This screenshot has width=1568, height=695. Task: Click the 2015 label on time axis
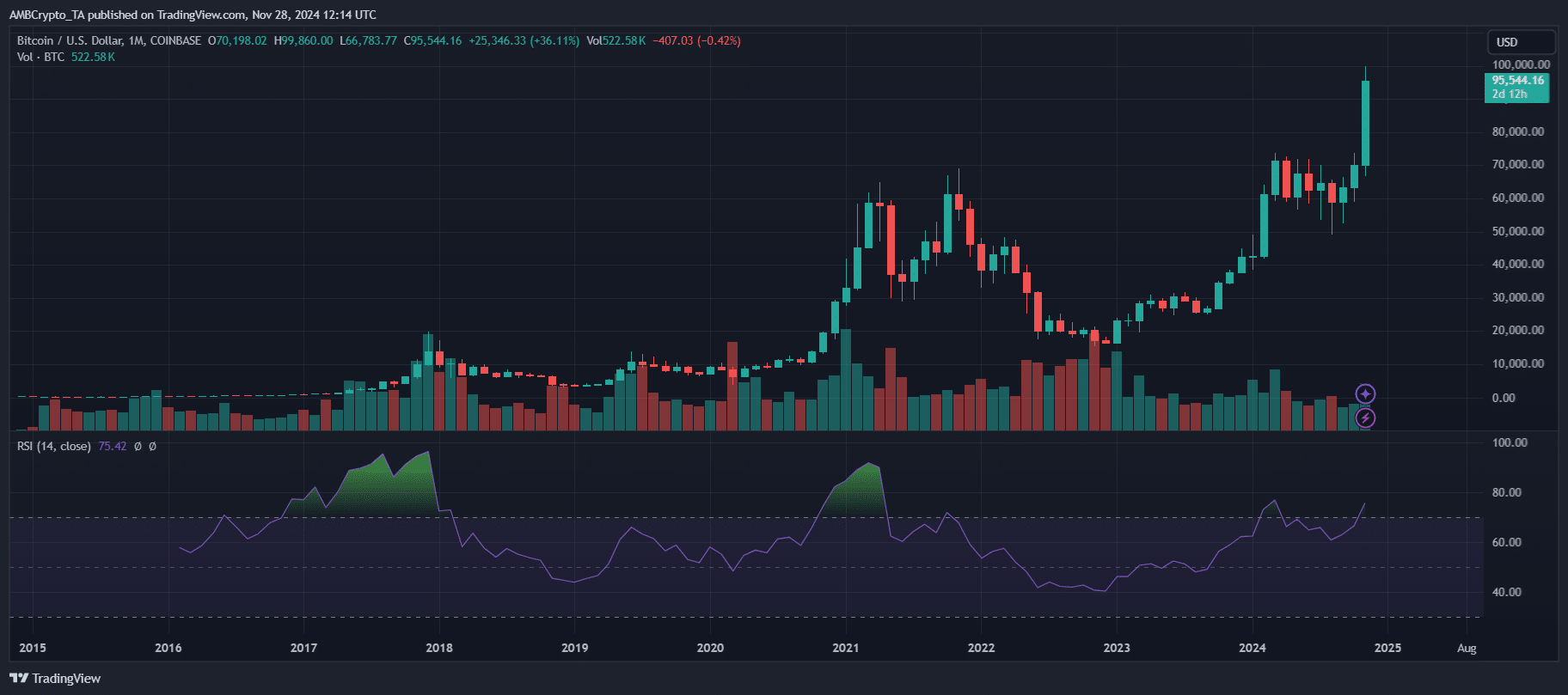click(x=33, y=648)
